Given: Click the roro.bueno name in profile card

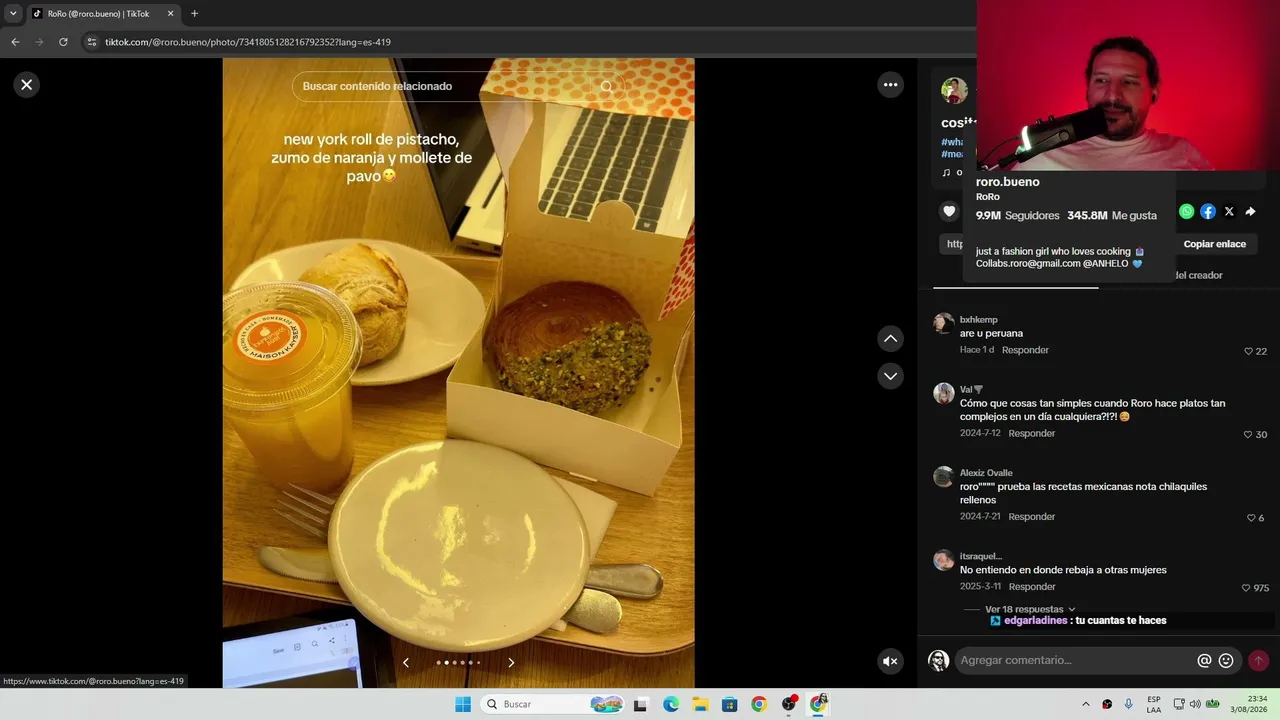Looking at the screenshot, I should [1007, 182].
